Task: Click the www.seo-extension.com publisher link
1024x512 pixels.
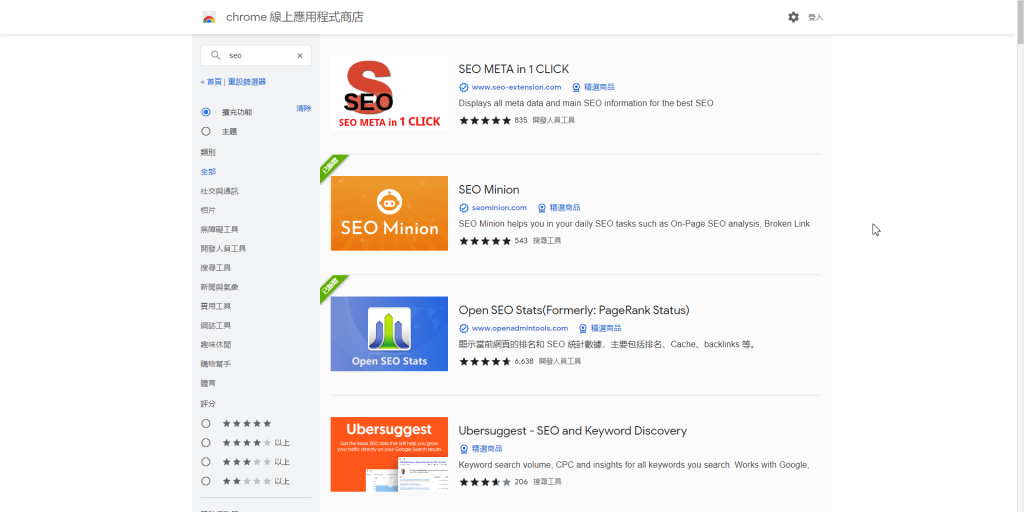Action: 517,87
